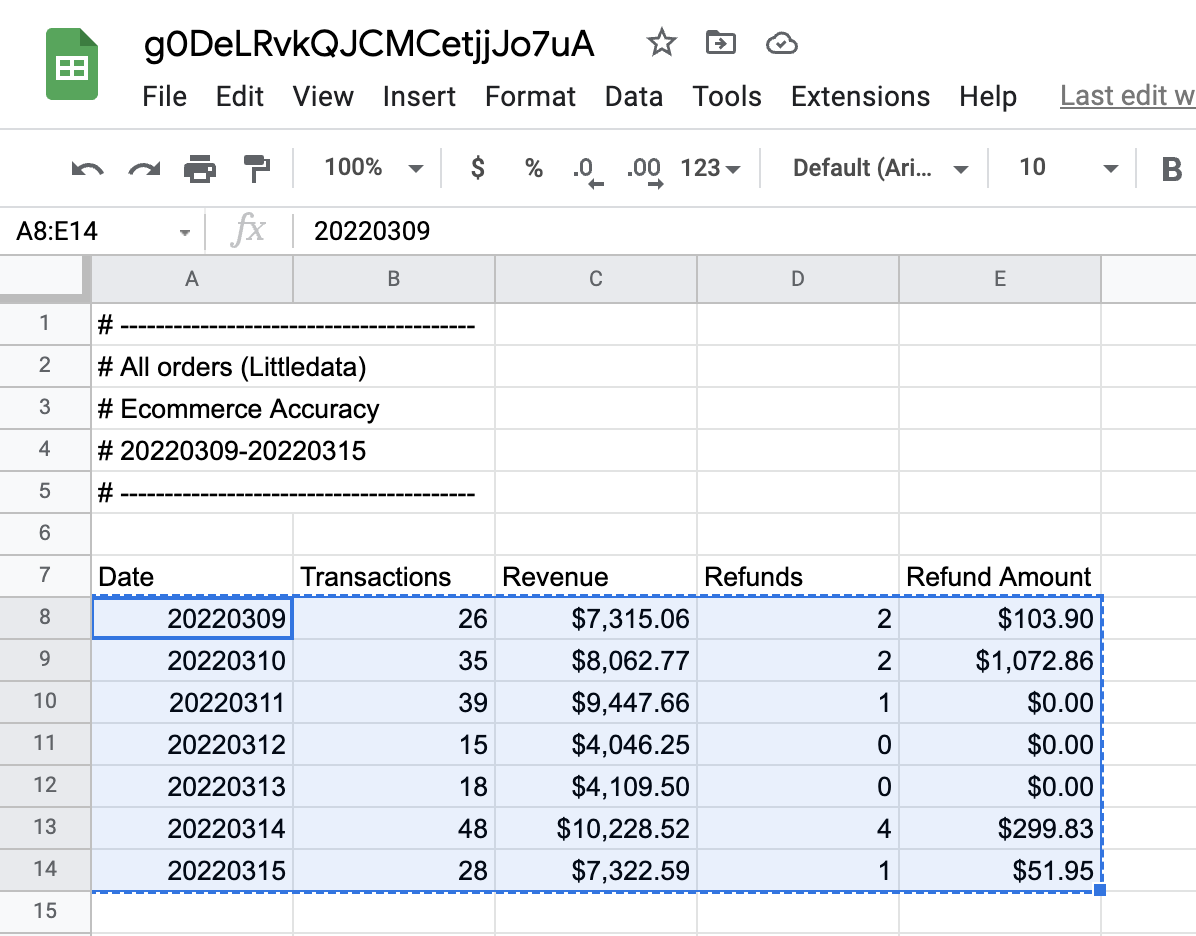This screenshot has height=936, width=1196.
Task: Check the cloud save status icon
Action: point(781,43)
